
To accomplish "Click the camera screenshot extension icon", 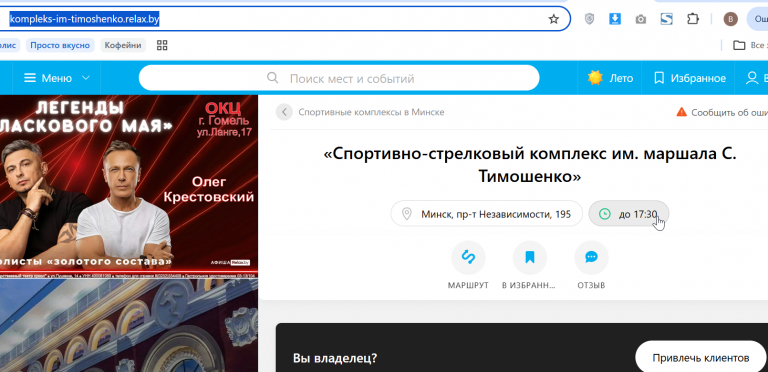I will click(x=640, y=20).
